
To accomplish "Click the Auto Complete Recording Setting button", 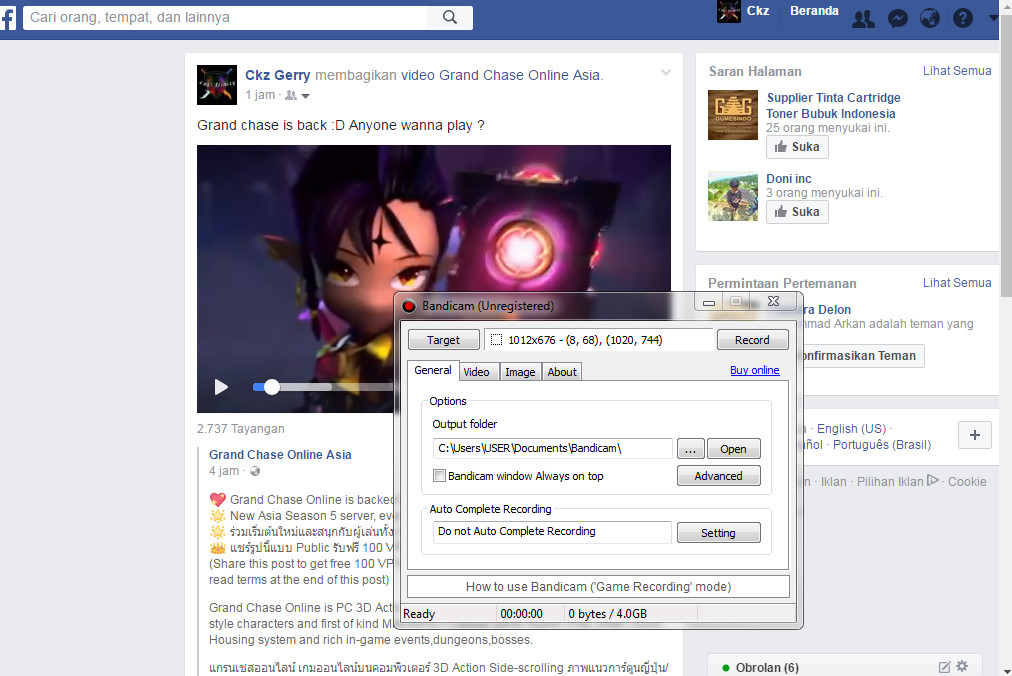I will coord(718,533).
